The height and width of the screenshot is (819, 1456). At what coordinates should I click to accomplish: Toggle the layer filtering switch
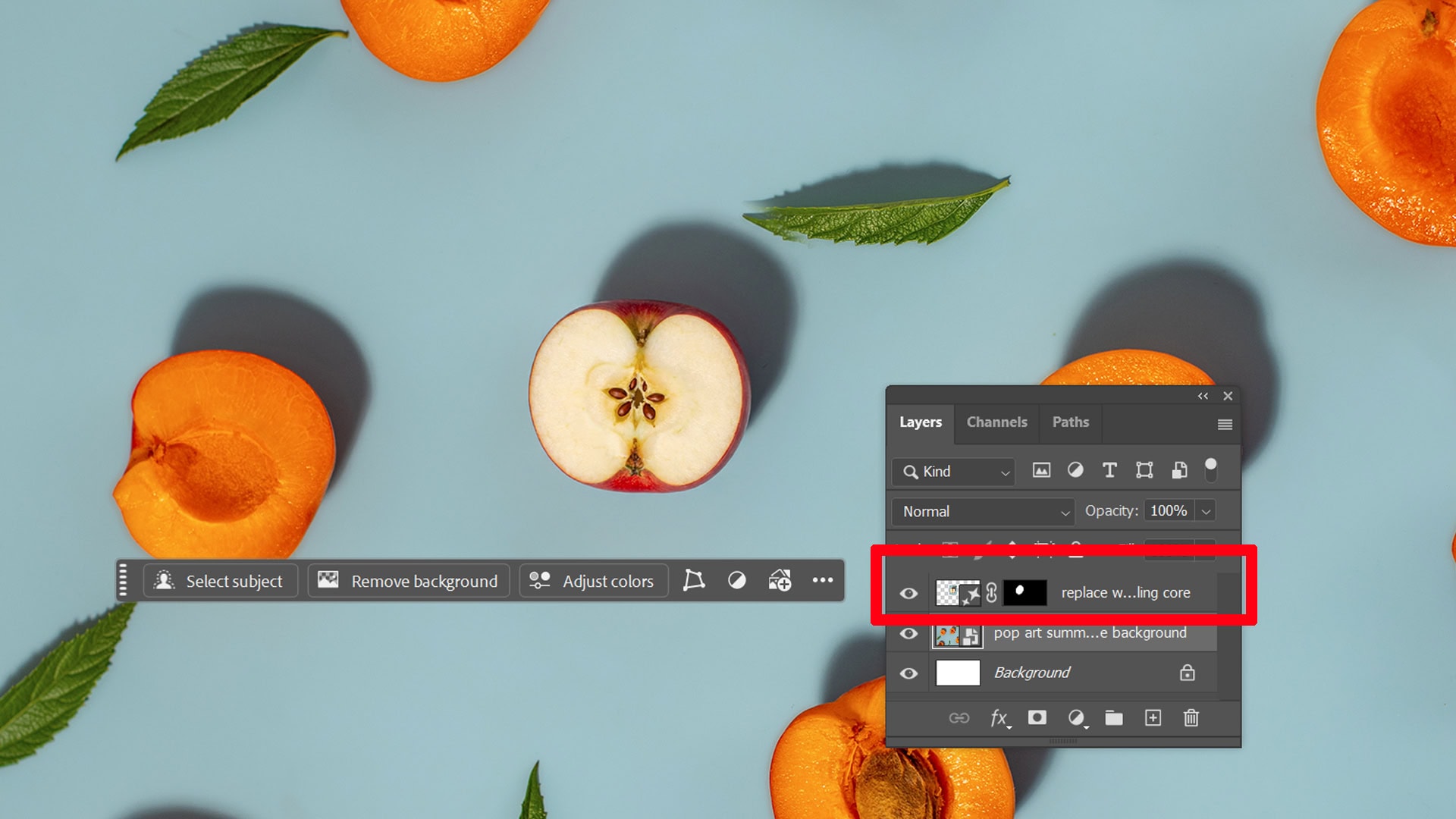[x=1210, y=470]
